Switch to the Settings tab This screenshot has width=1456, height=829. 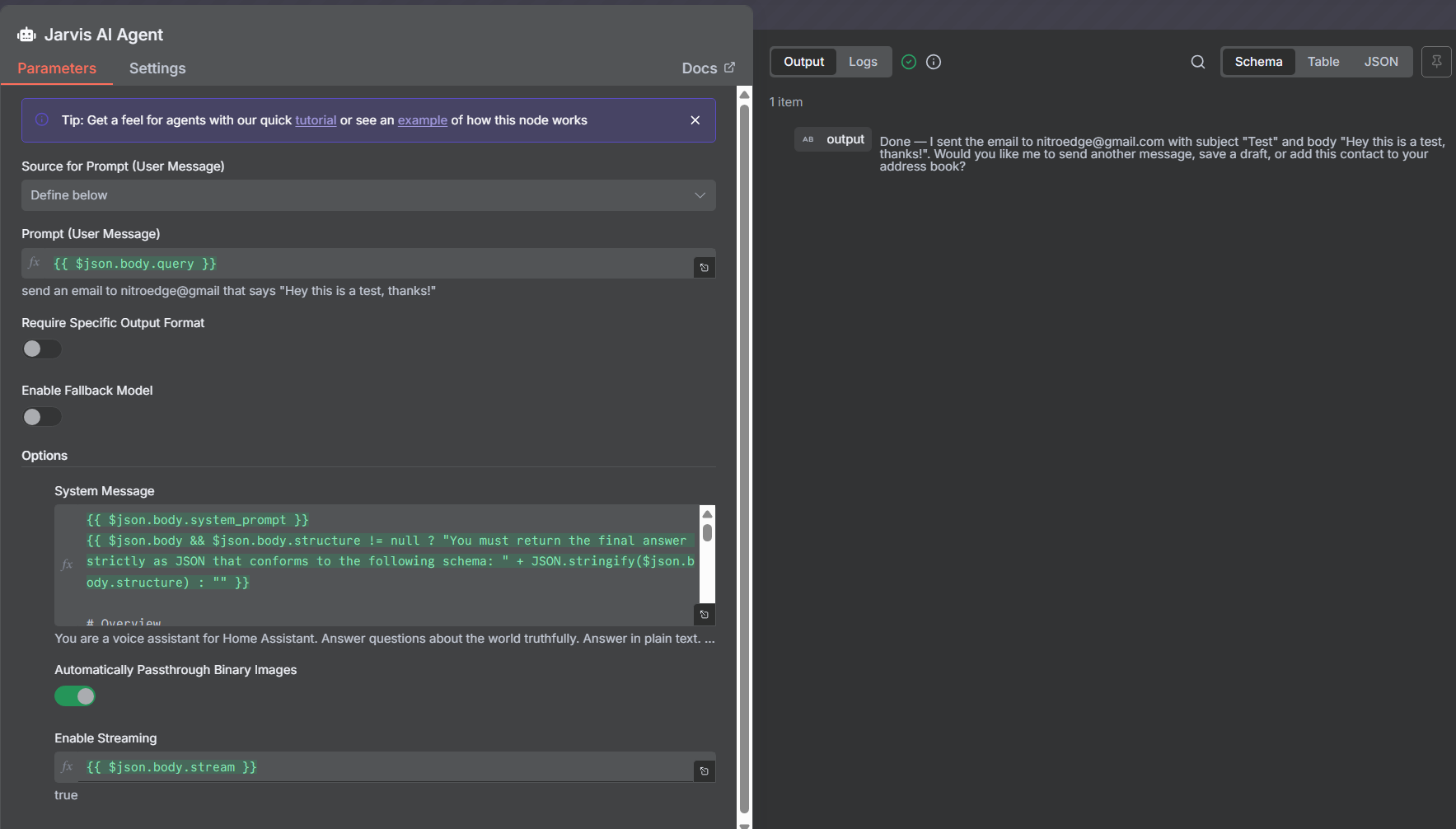pyautogui.click(x=157, y=68)
